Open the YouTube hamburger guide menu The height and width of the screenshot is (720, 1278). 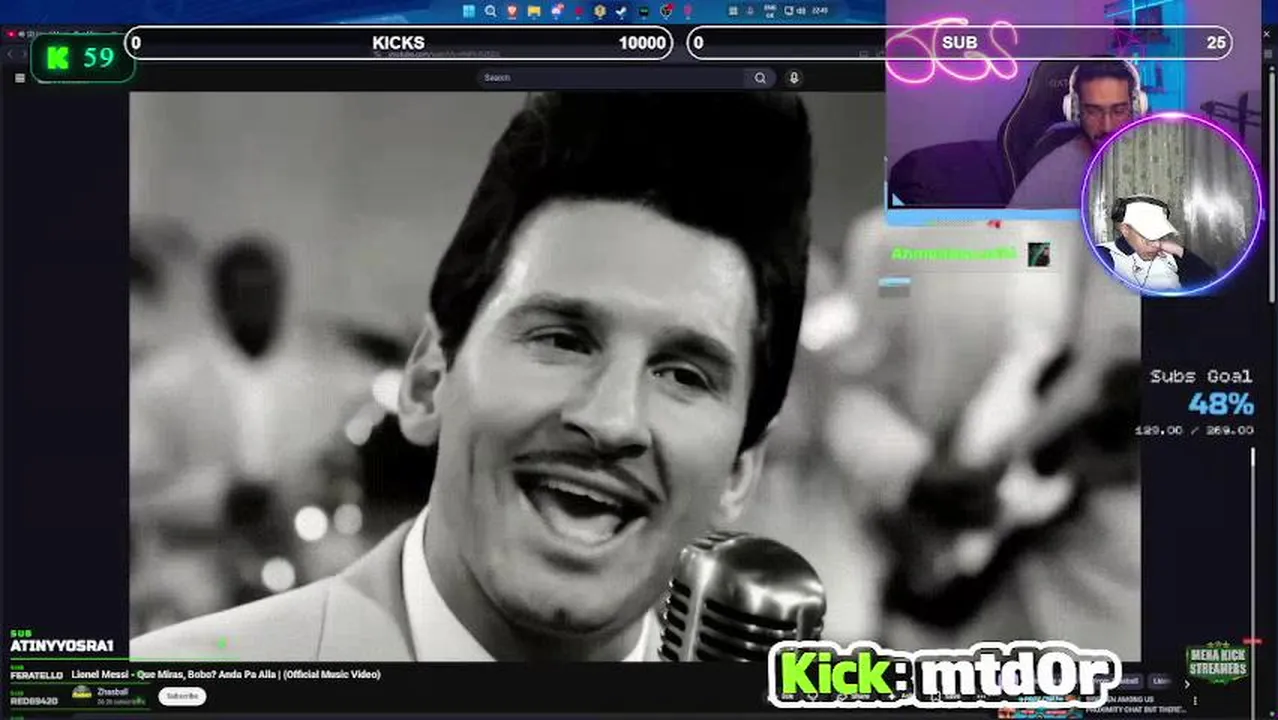19,78
